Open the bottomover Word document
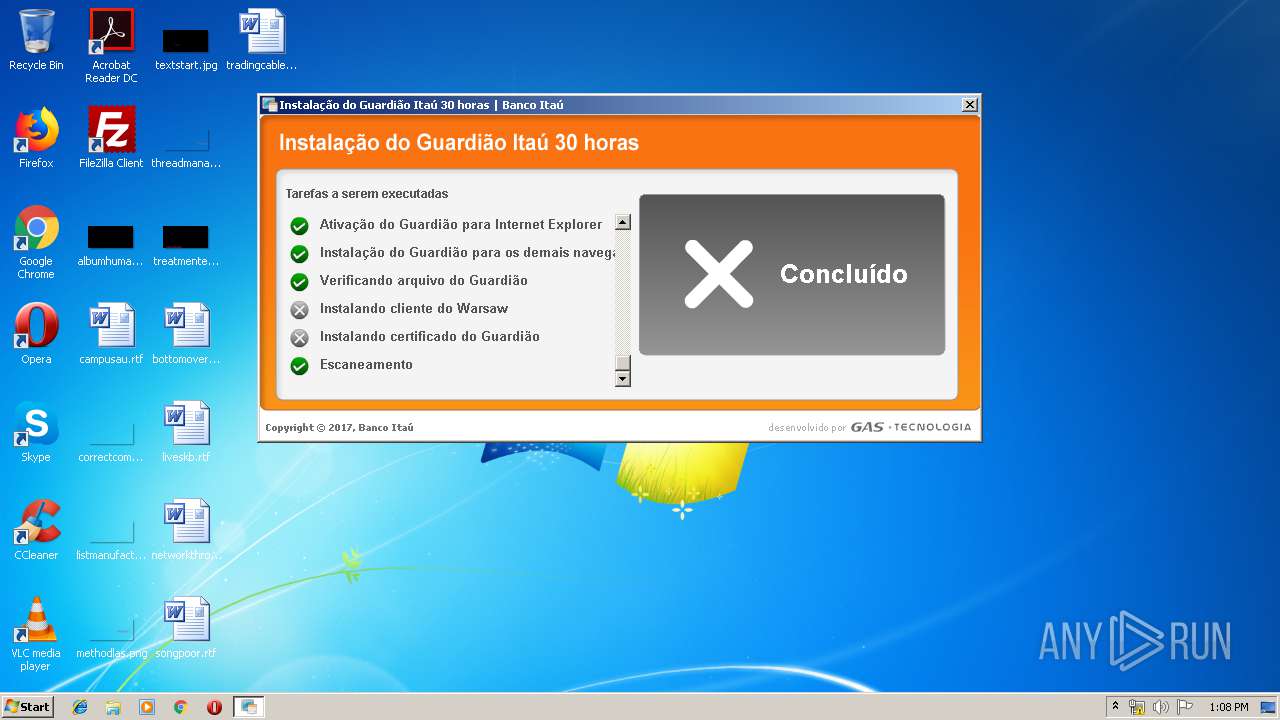The image size is (1280, 720). pyautogui.click(x=186, y=335)
